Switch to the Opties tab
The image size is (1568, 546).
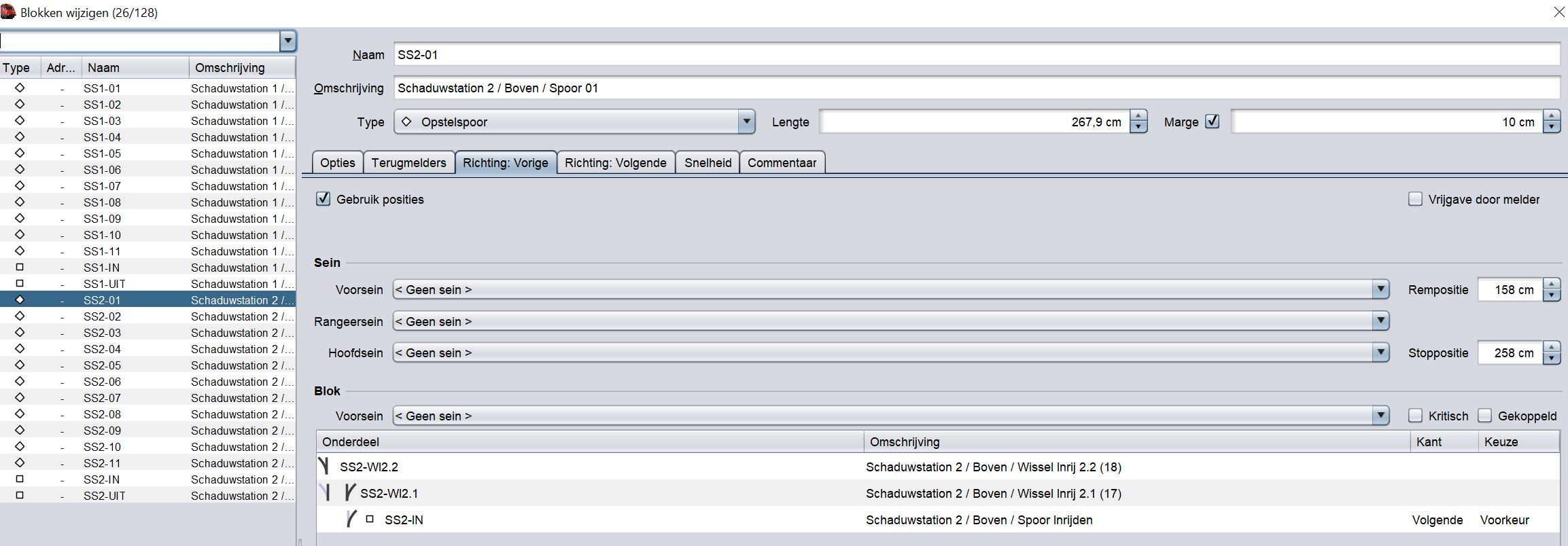point(338,162)
